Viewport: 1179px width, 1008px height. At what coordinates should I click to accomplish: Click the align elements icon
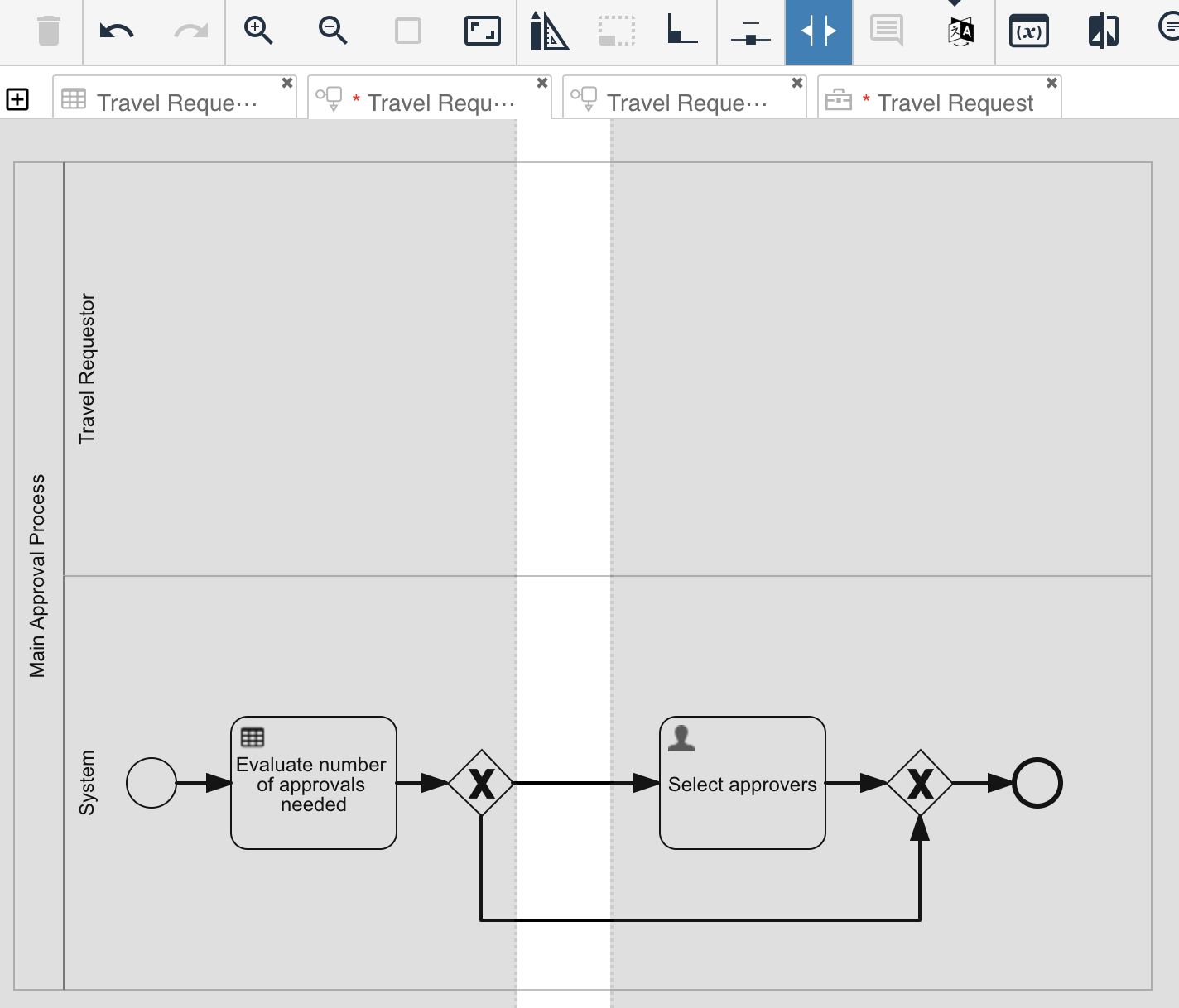[750, 33]
